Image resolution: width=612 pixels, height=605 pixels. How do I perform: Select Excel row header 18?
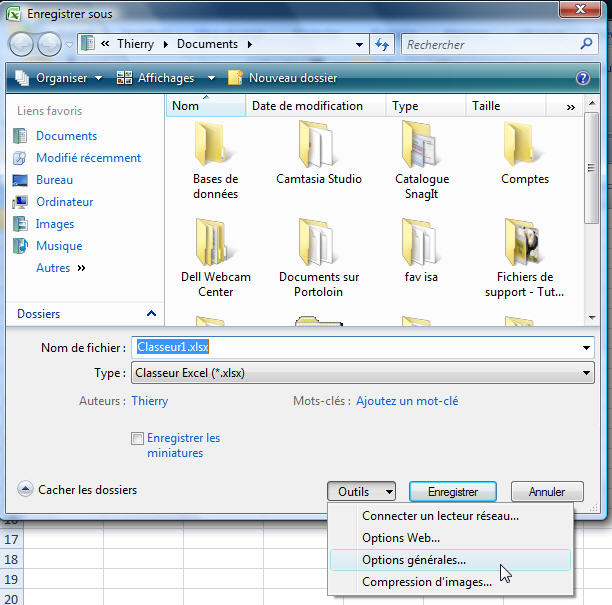(11, 559)
